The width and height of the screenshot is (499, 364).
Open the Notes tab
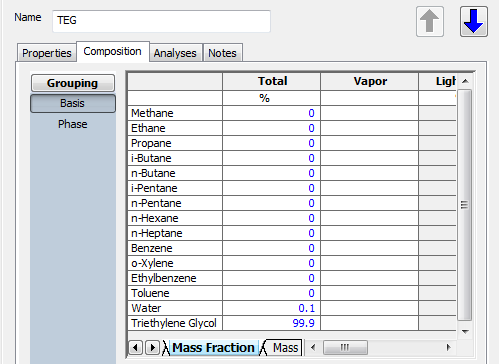coord(223,53)
